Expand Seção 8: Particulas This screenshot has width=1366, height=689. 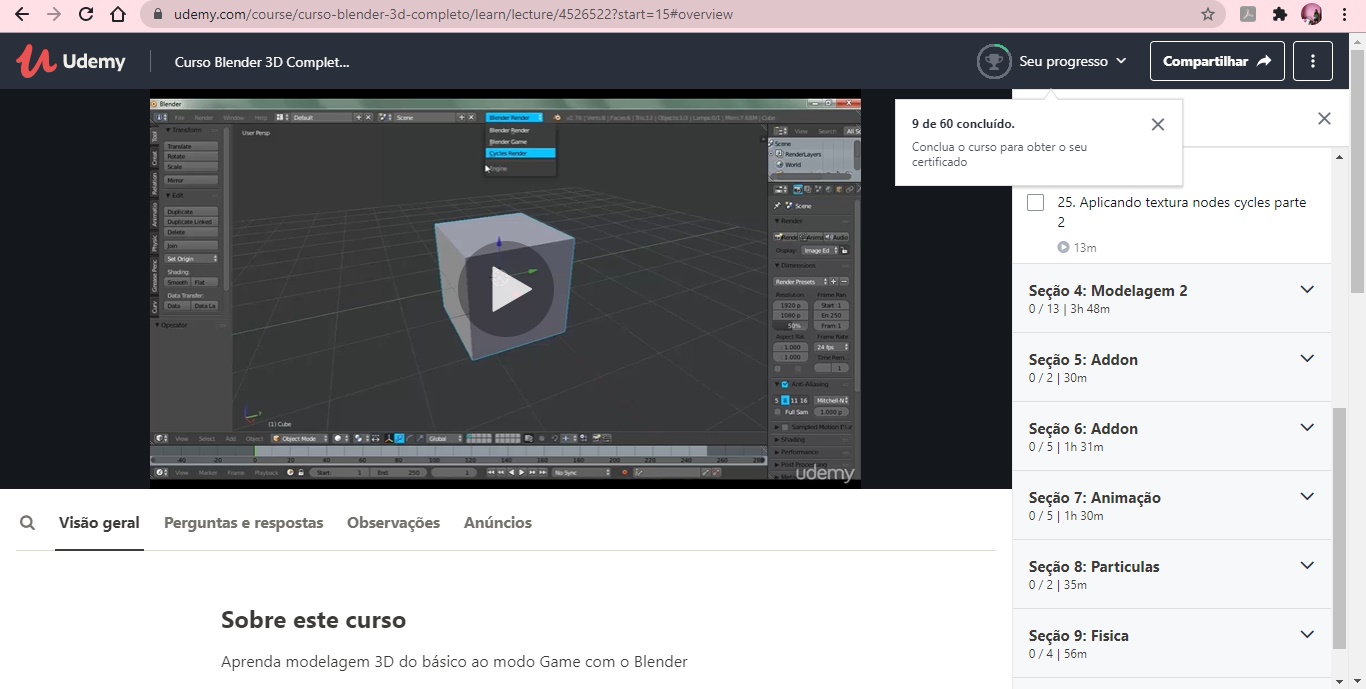tap(1172, 574)
